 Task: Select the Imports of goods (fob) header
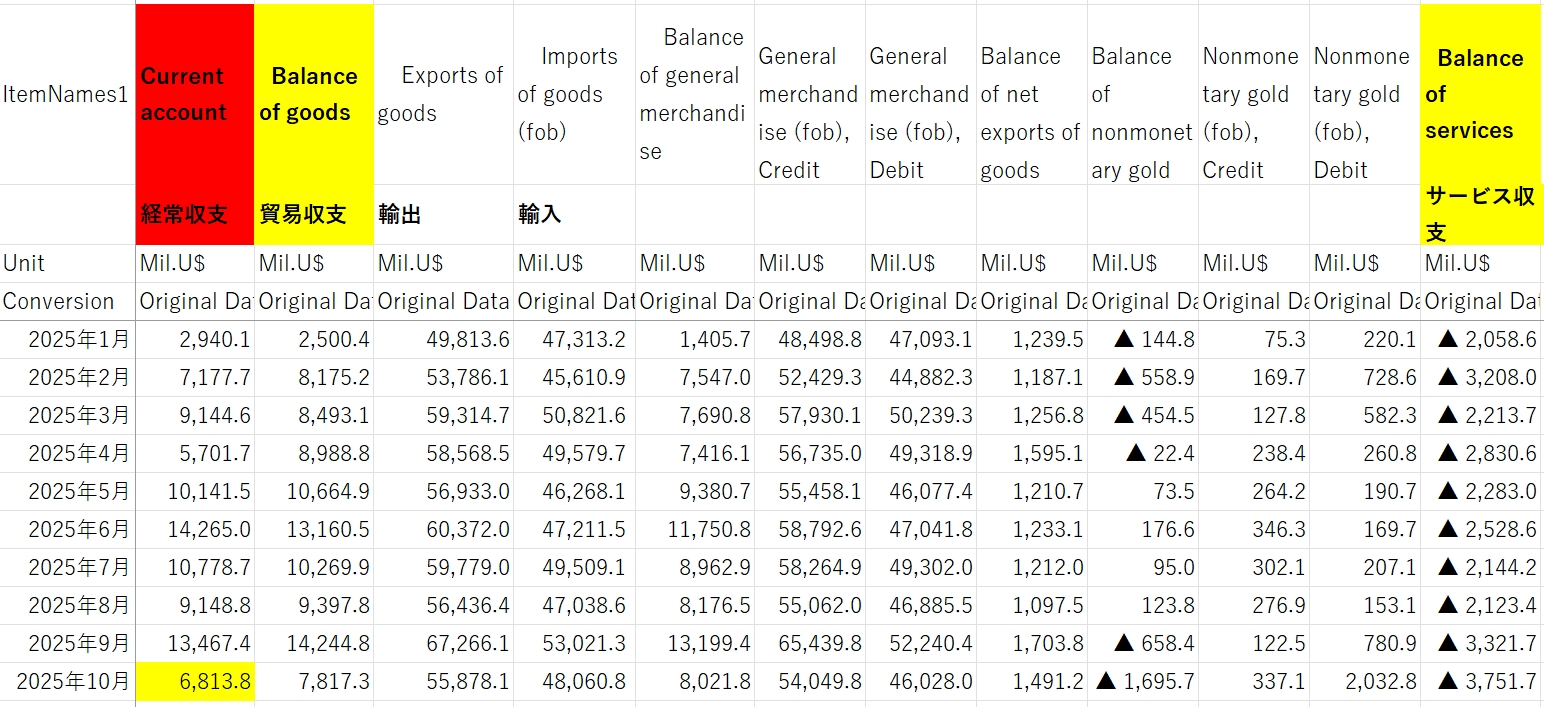click(x=573, y=95)
